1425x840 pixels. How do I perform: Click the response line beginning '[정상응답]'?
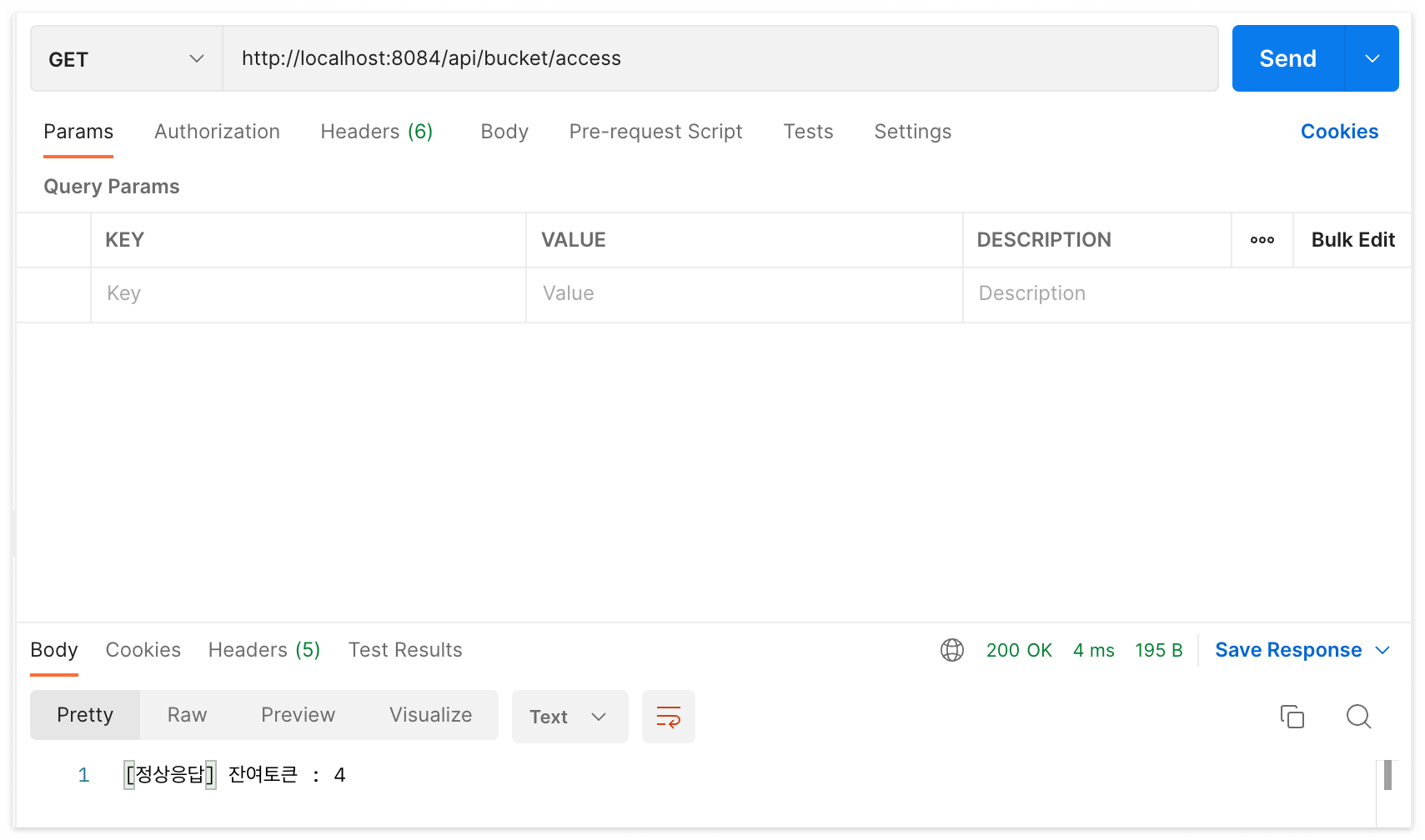point(234,775)
